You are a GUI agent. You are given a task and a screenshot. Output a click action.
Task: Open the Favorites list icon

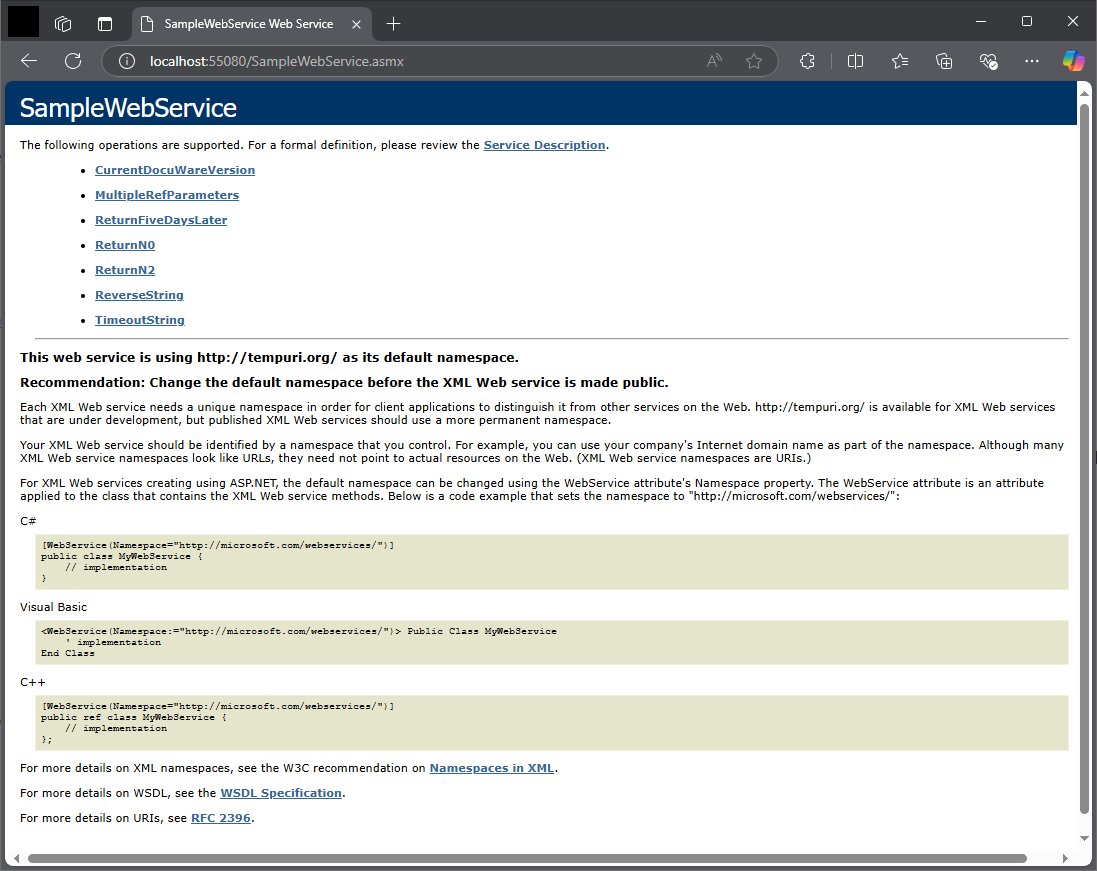coord(900,62)
